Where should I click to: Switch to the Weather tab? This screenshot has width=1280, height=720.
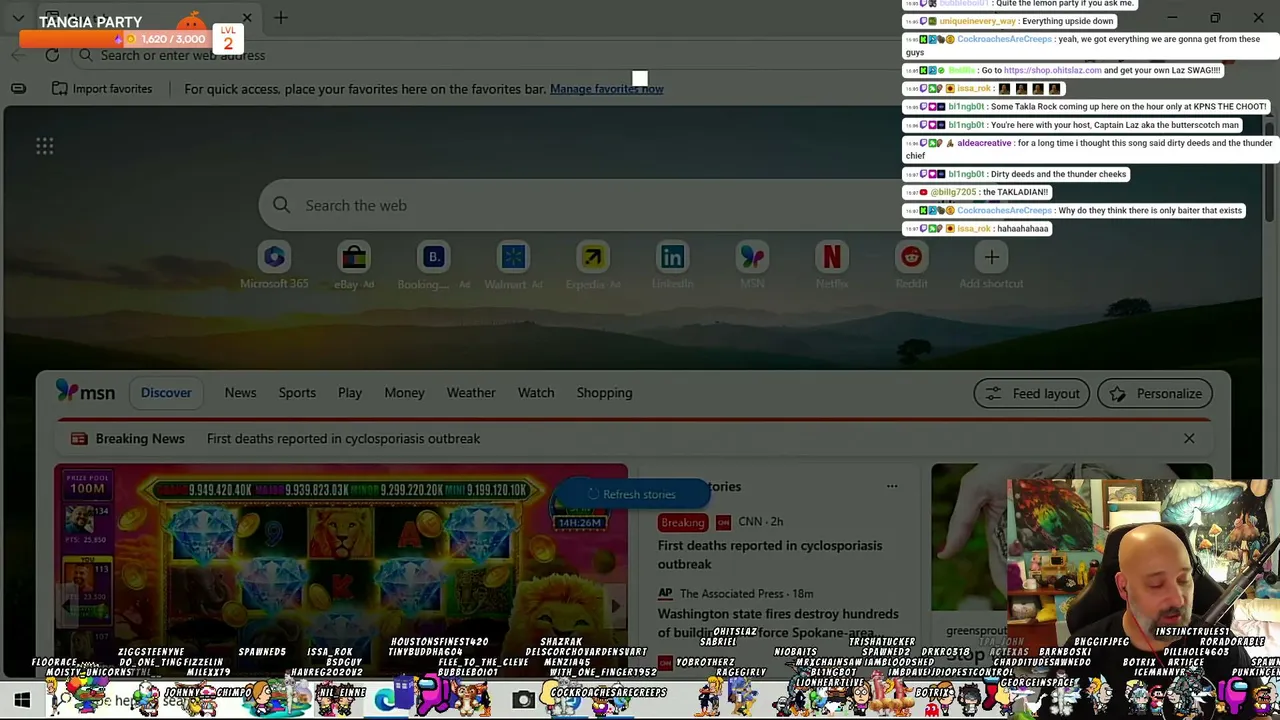[x=471, y=393]
